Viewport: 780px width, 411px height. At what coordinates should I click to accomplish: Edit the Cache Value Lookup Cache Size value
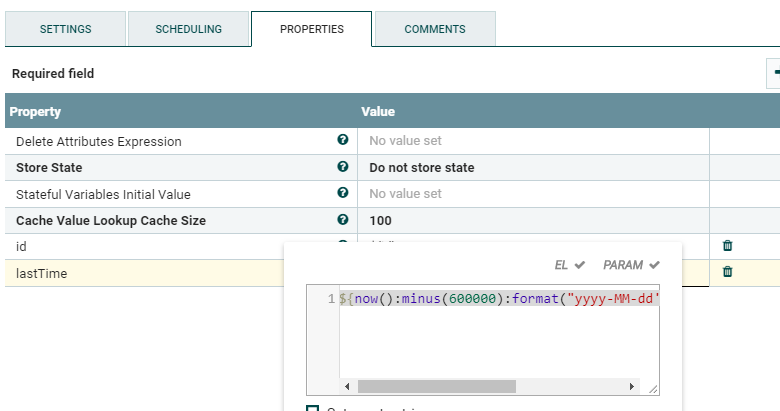click(x=533, y=220)
